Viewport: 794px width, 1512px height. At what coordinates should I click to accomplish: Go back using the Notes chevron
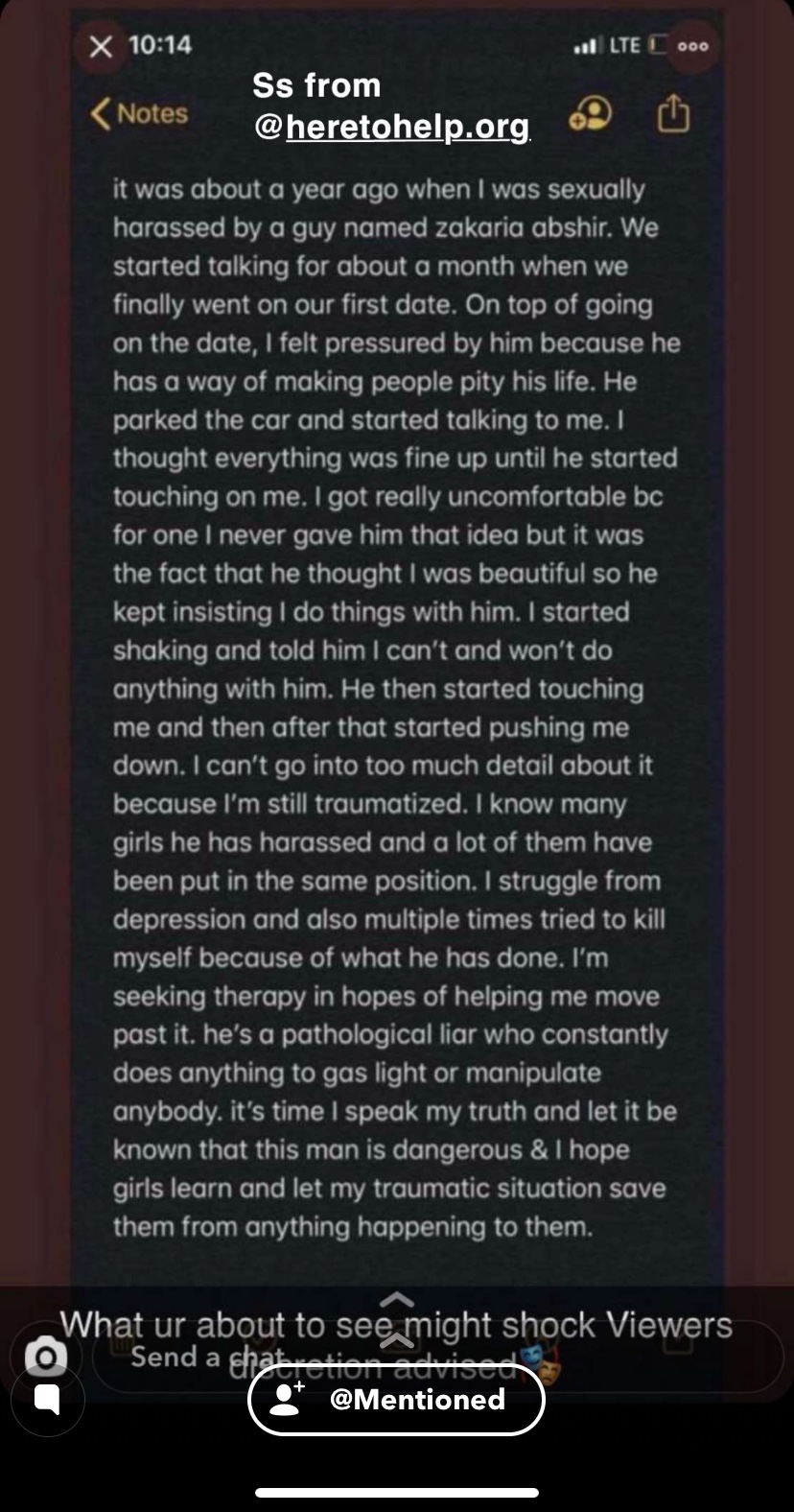pyautogui.click(x=139, y=113)
